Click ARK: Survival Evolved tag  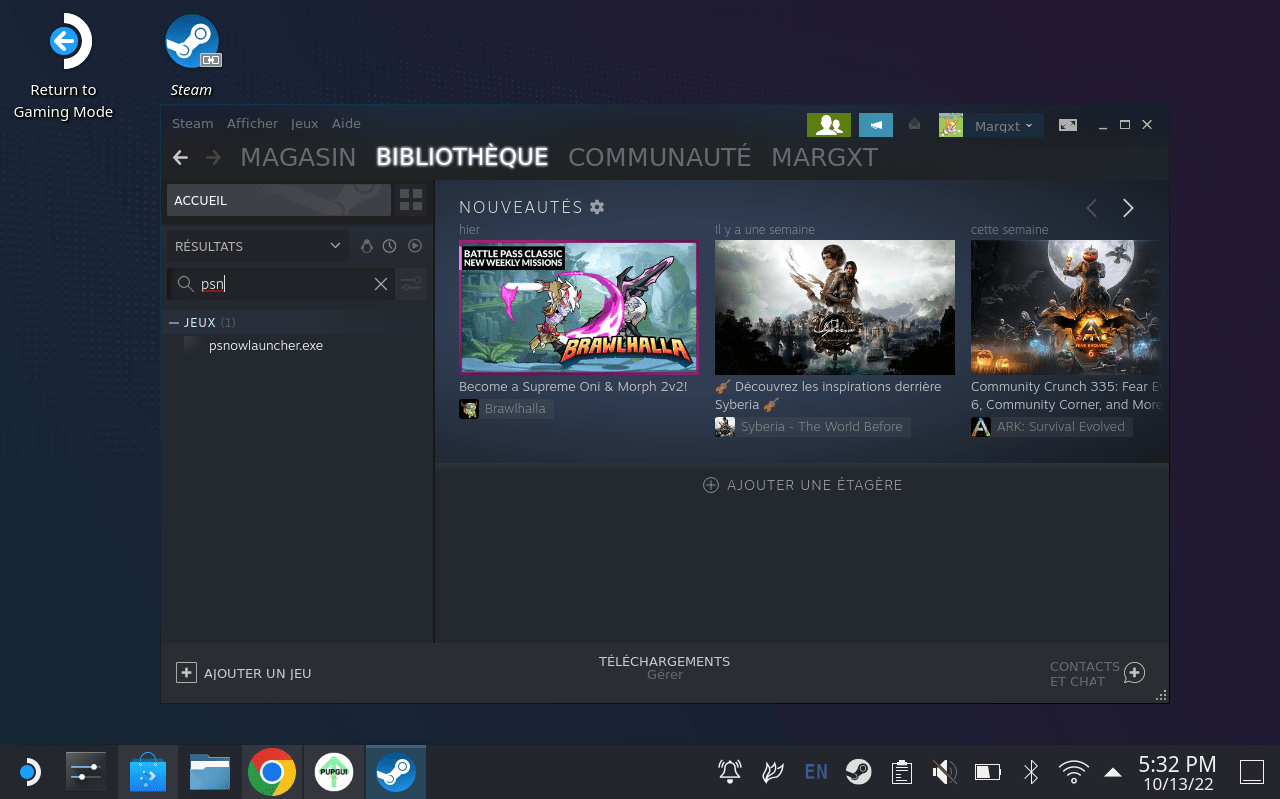[1051, 427]
